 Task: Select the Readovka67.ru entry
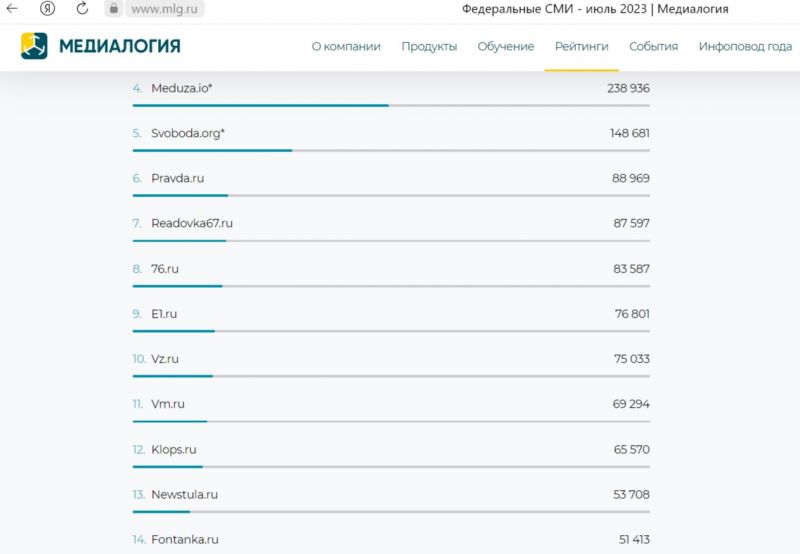click(x=192, y=223)
